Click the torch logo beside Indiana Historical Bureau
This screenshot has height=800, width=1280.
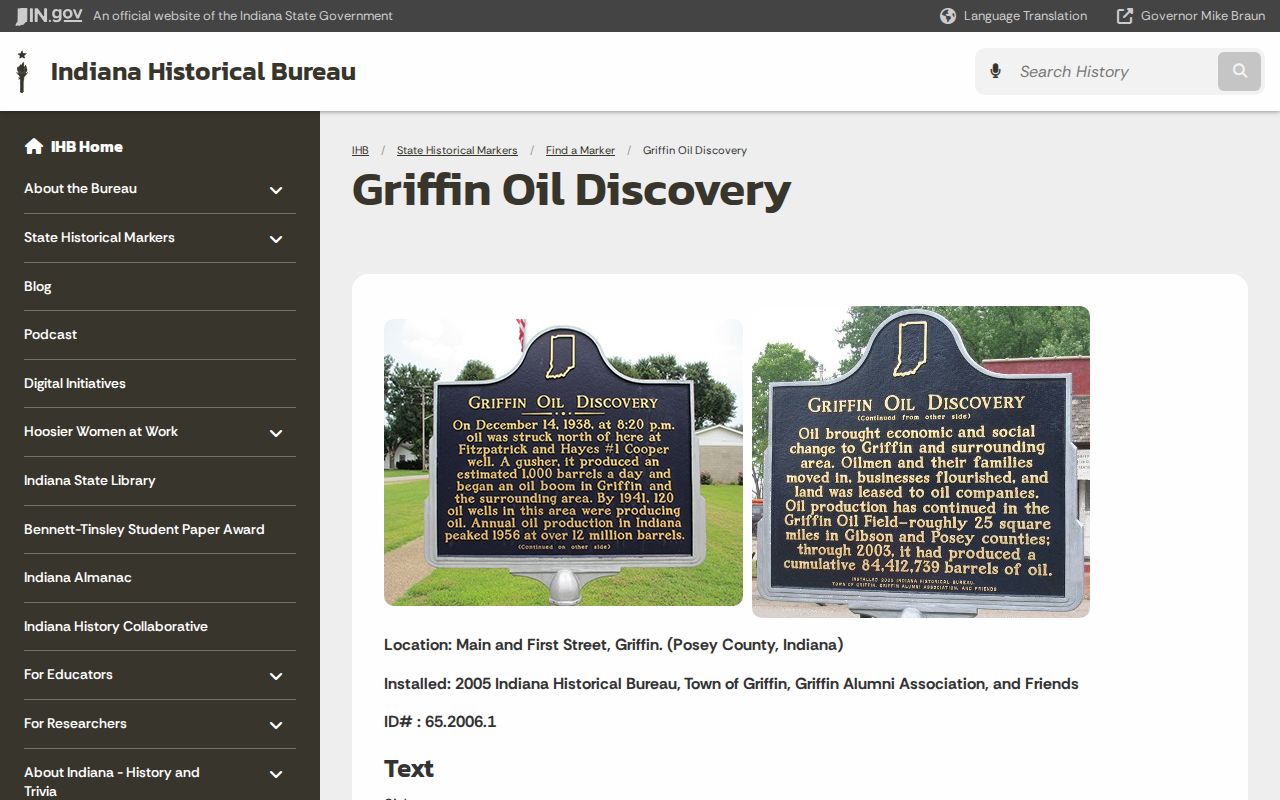tap(22, 72)
